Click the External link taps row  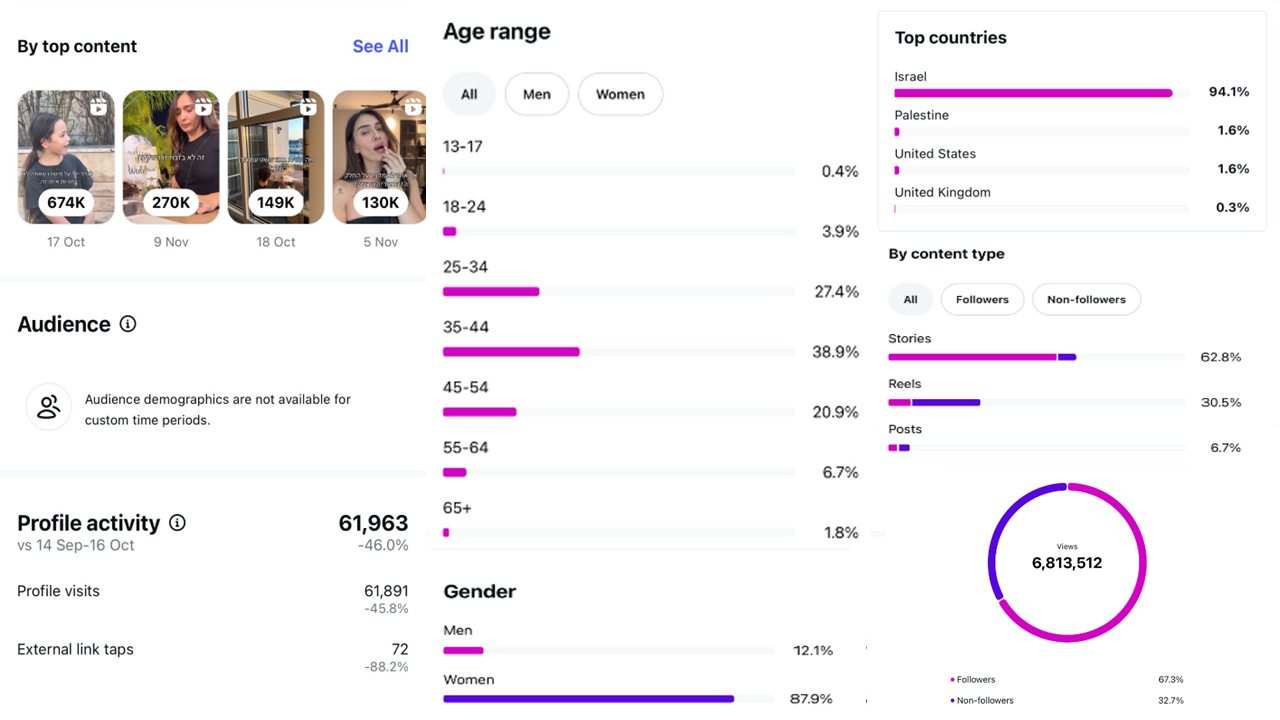point(212,656)
